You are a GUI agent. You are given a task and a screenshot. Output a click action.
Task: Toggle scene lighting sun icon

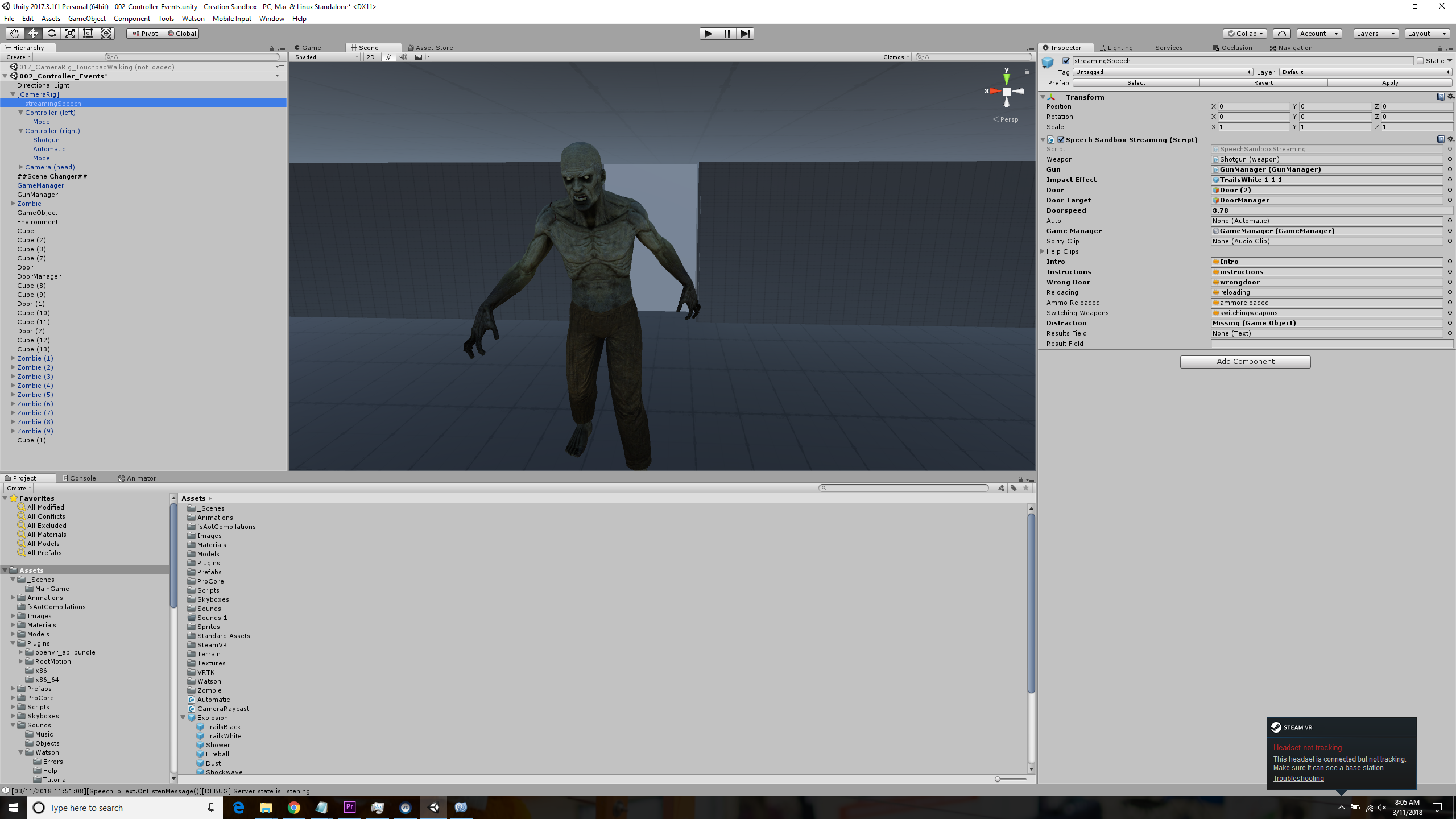(x=388, y=57)
